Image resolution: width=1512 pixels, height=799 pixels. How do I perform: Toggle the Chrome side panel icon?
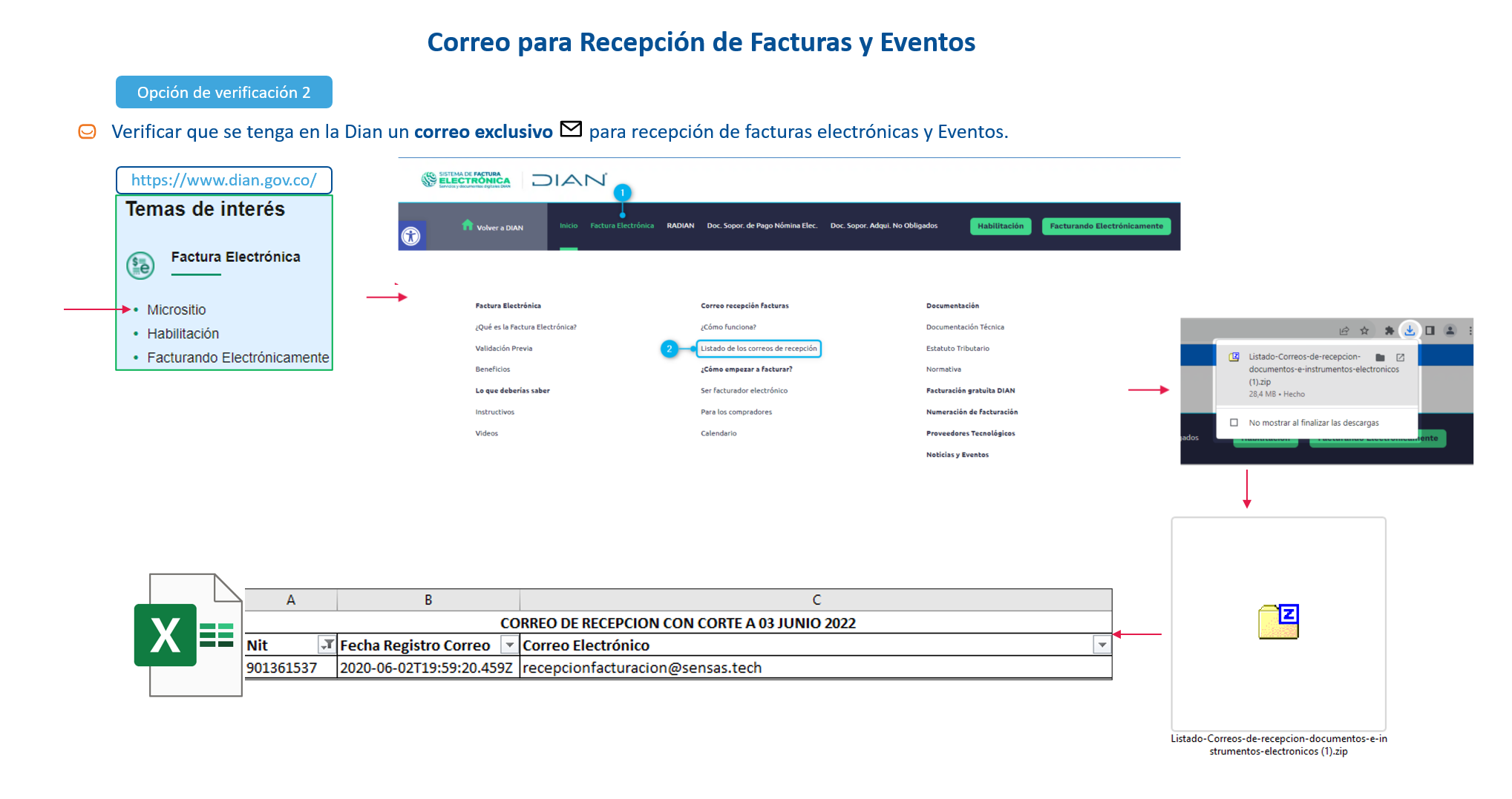[1430, 331]
